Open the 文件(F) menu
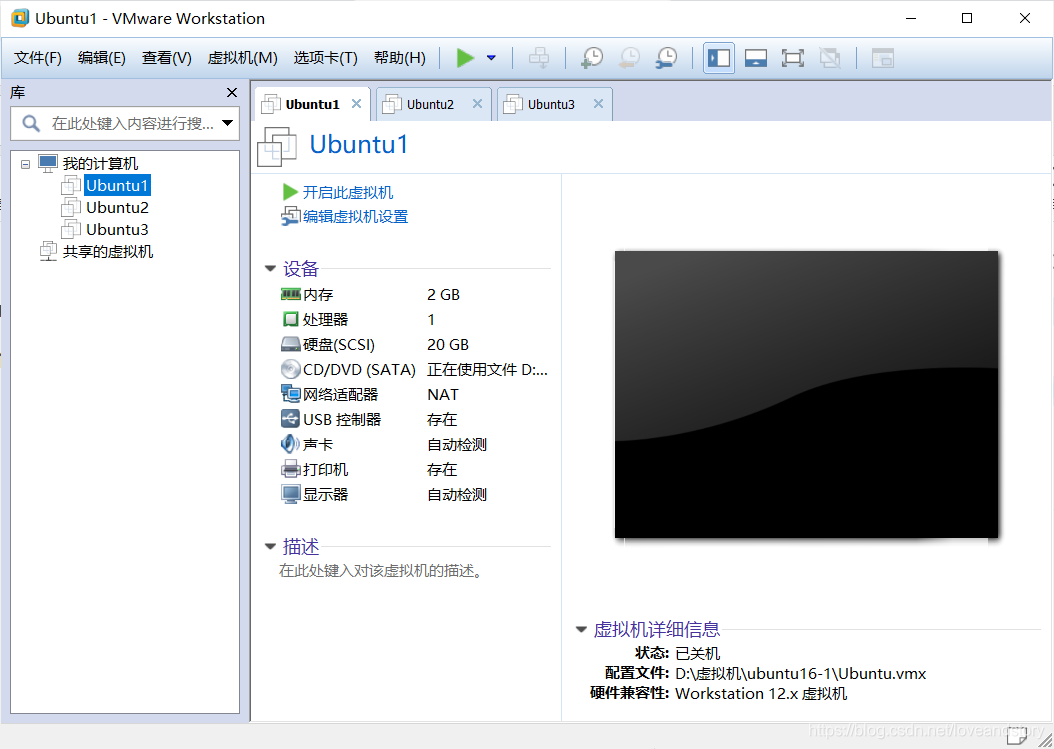Image resolution: width=1054 pixels, height=749 pixels. pyautogui.click(x=38, y=58)
